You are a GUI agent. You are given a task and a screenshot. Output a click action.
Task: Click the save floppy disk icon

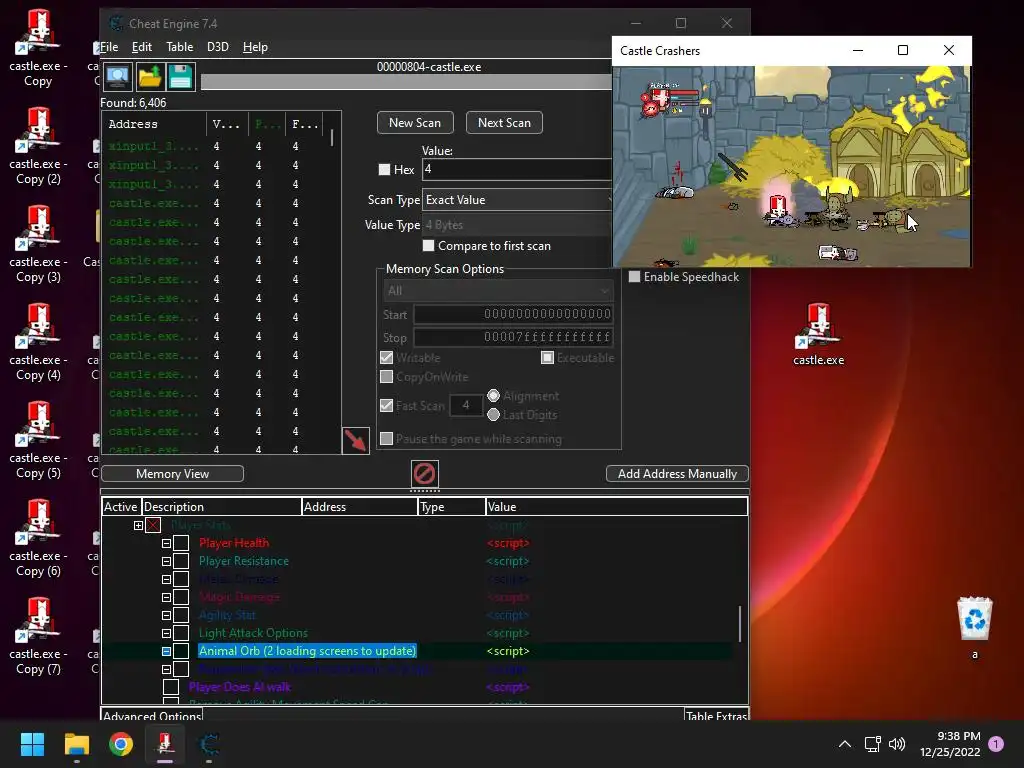[x=180, y=77]
